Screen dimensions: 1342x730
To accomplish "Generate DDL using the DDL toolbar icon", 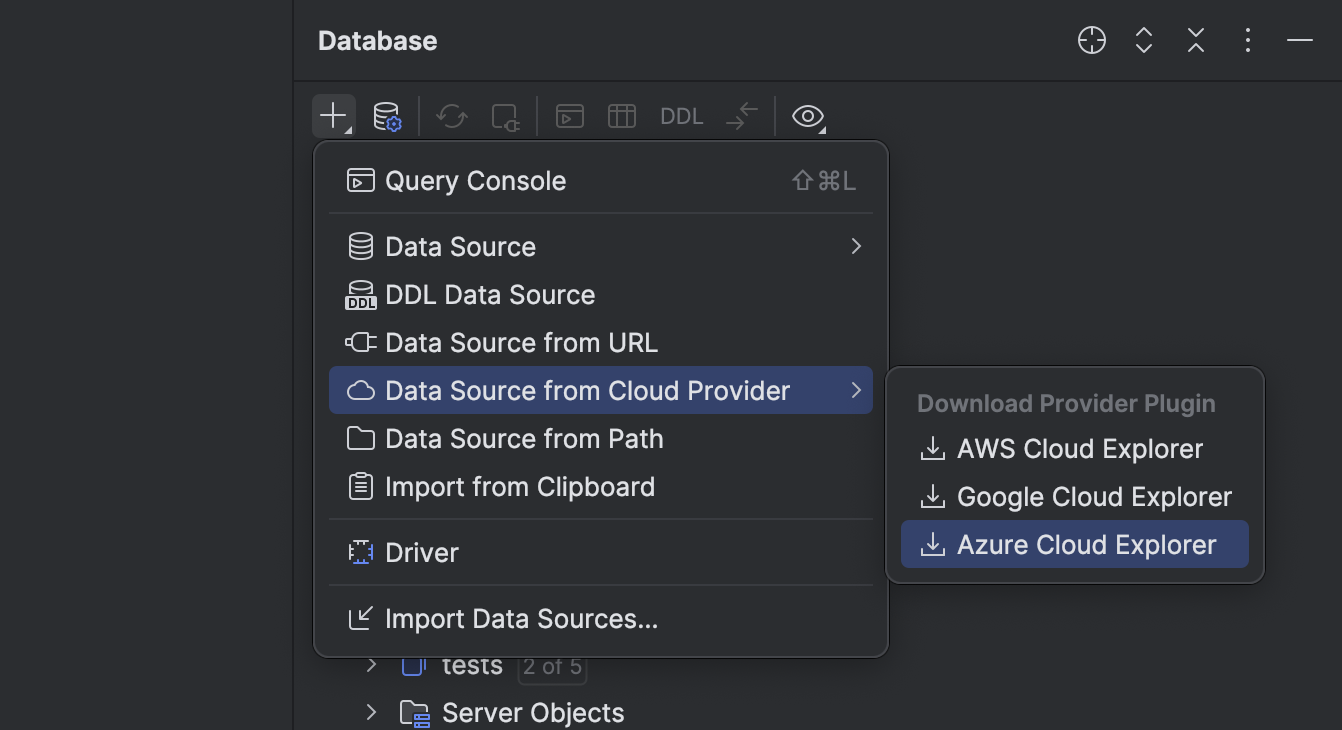I will (681, 115).
